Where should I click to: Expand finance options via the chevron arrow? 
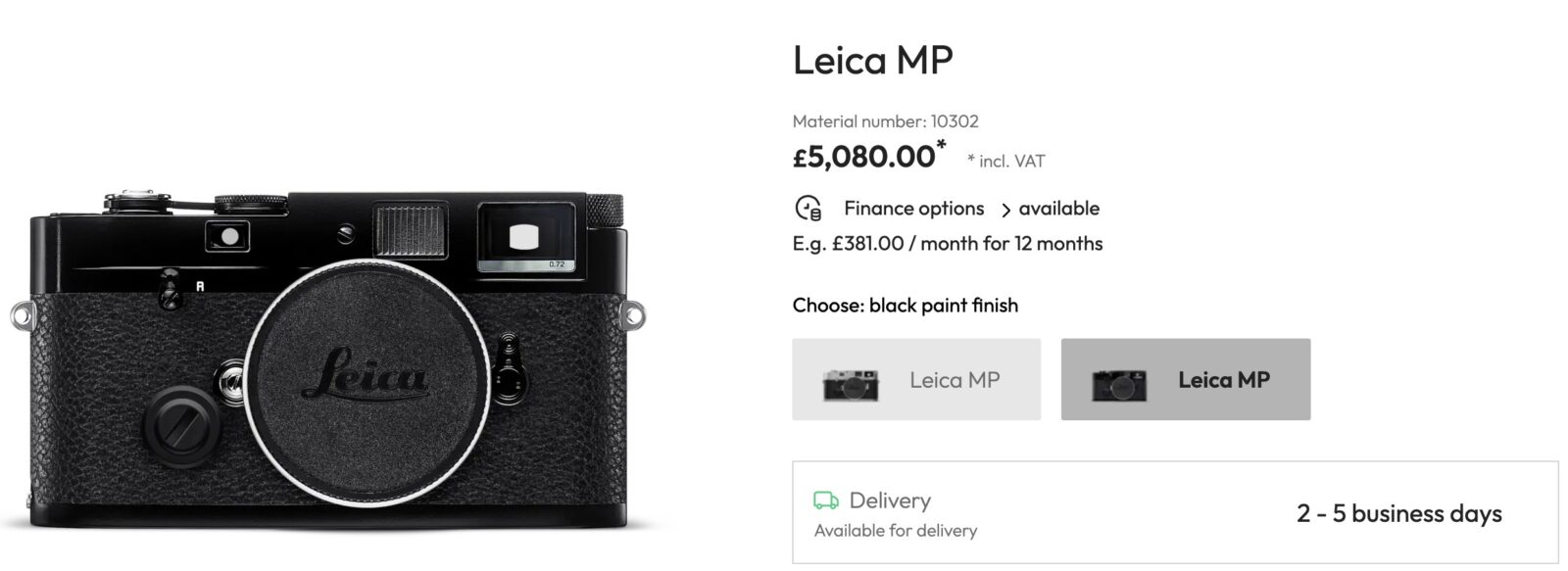[x=1005, y=210]
